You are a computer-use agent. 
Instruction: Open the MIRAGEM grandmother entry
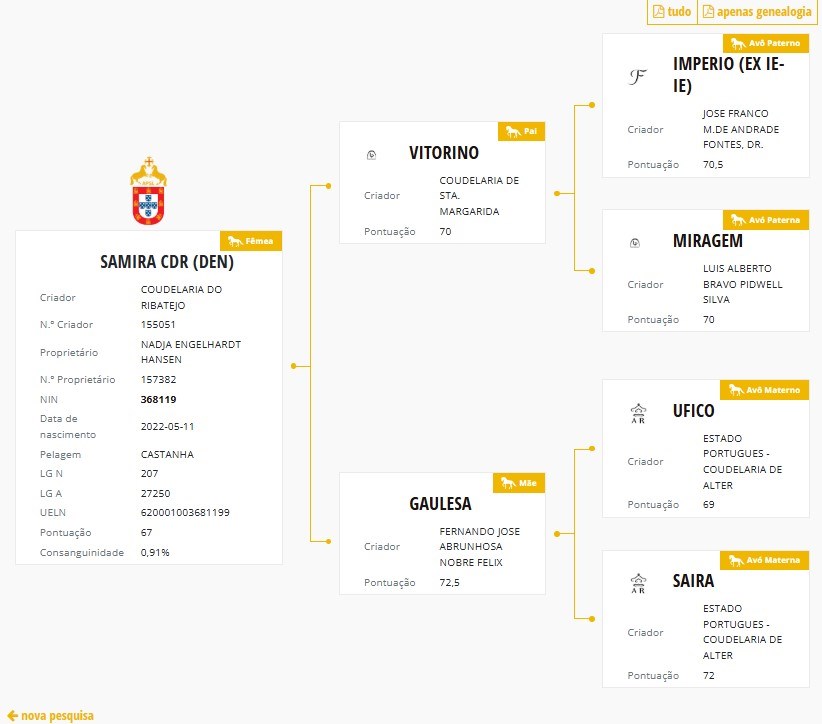click(x=708, y=241)
